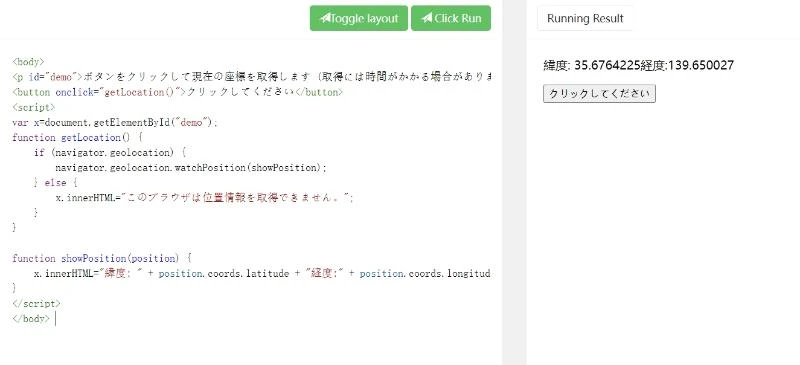Open the Running Result tab
The width and height of the screenshot is (800, 365).
(x=585, y=18)
